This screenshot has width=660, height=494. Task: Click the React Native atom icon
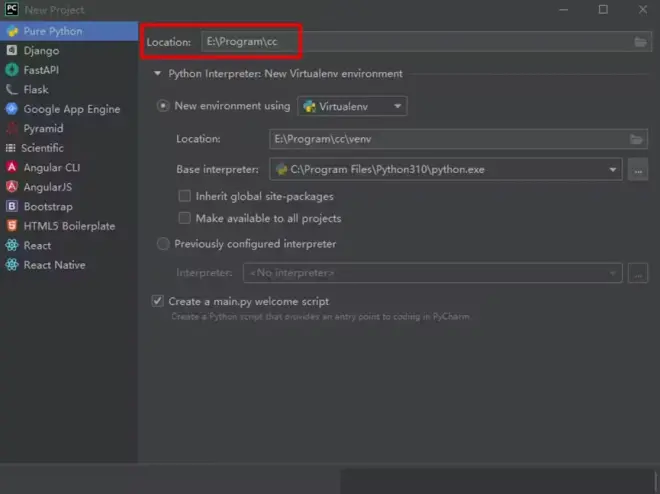[x=12, y=265]
